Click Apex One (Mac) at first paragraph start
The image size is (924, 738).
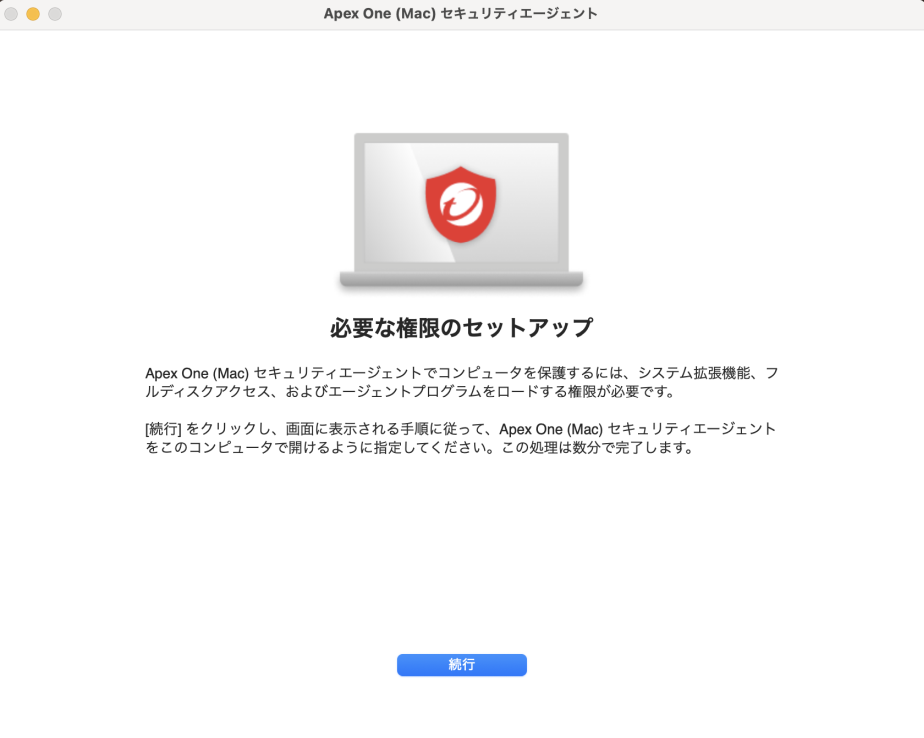(x=197, y=373)
